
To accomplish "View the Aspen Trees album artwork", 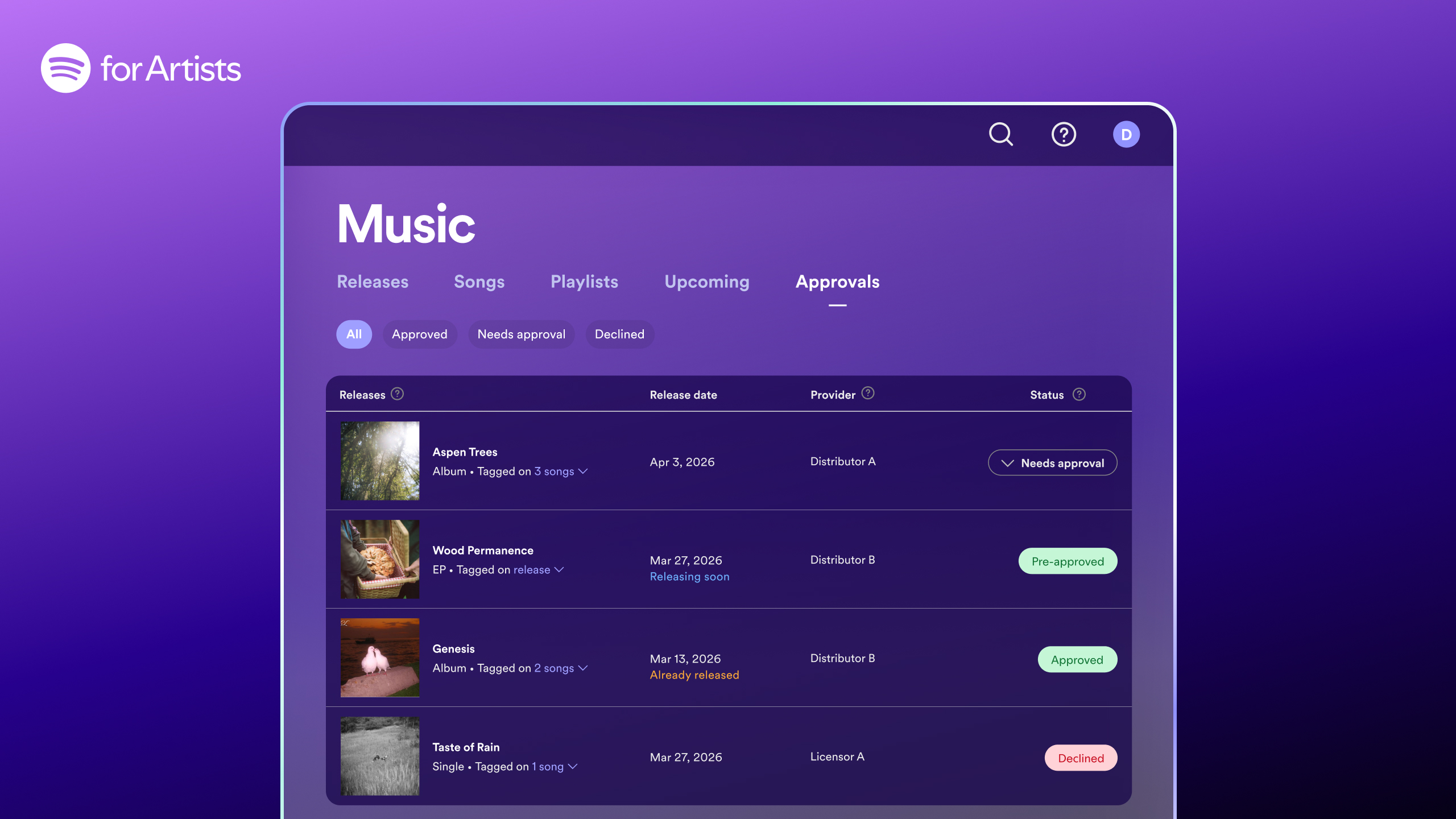I will tap(379, 461).
